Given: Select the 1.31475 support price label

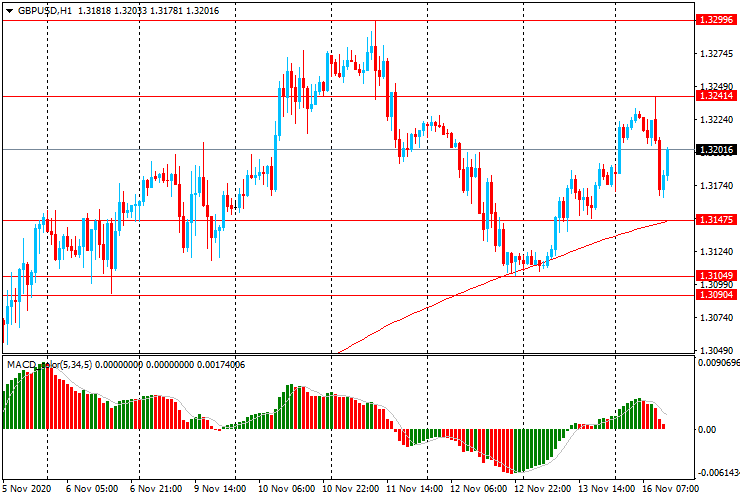Looking at the screenshot, I should [717, 219].
